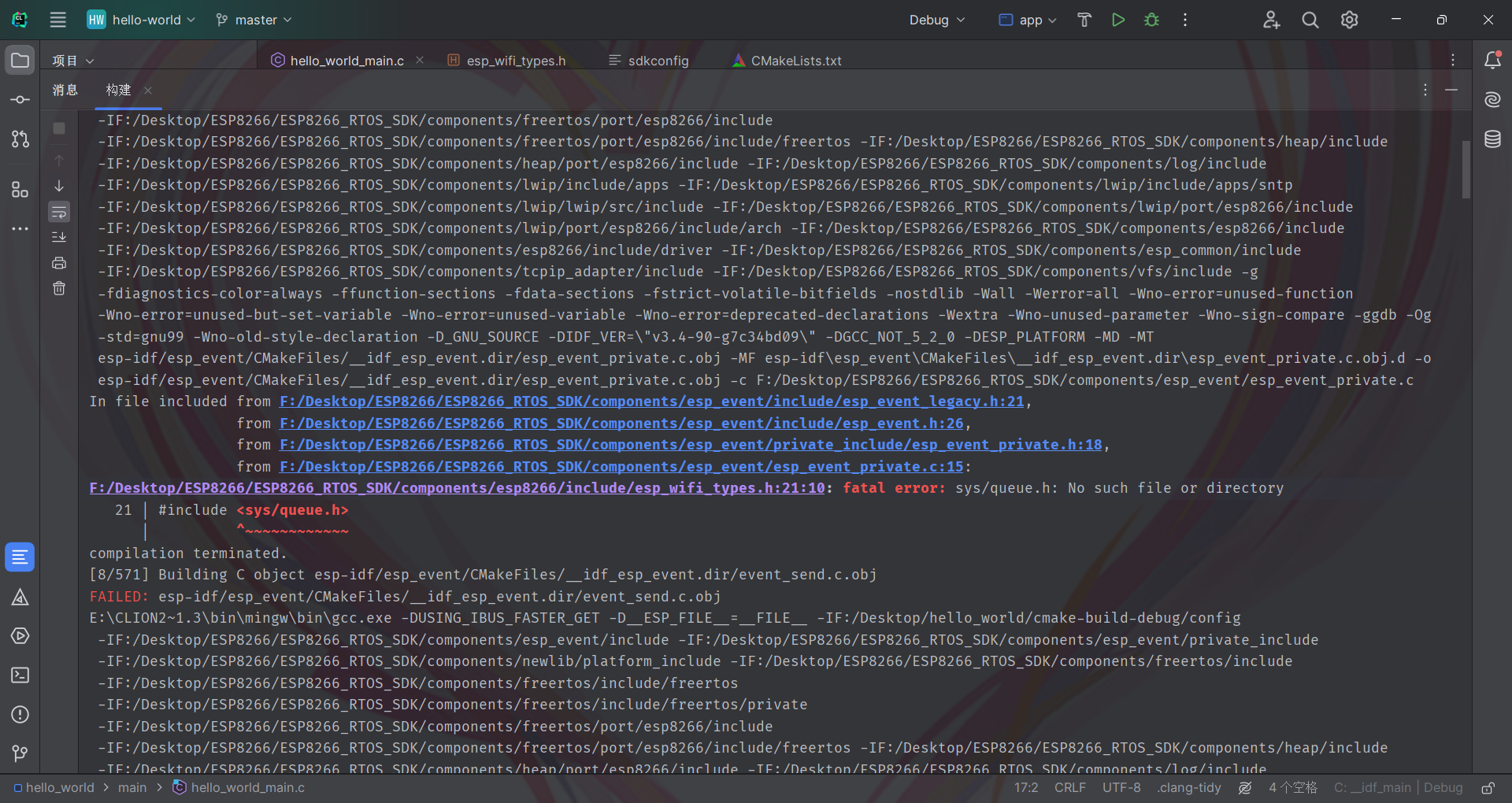1512x803 pixels.
Task: Click hello_world breadcrumb in status bar
Action: pyautogui.click(x=54, y=788)
